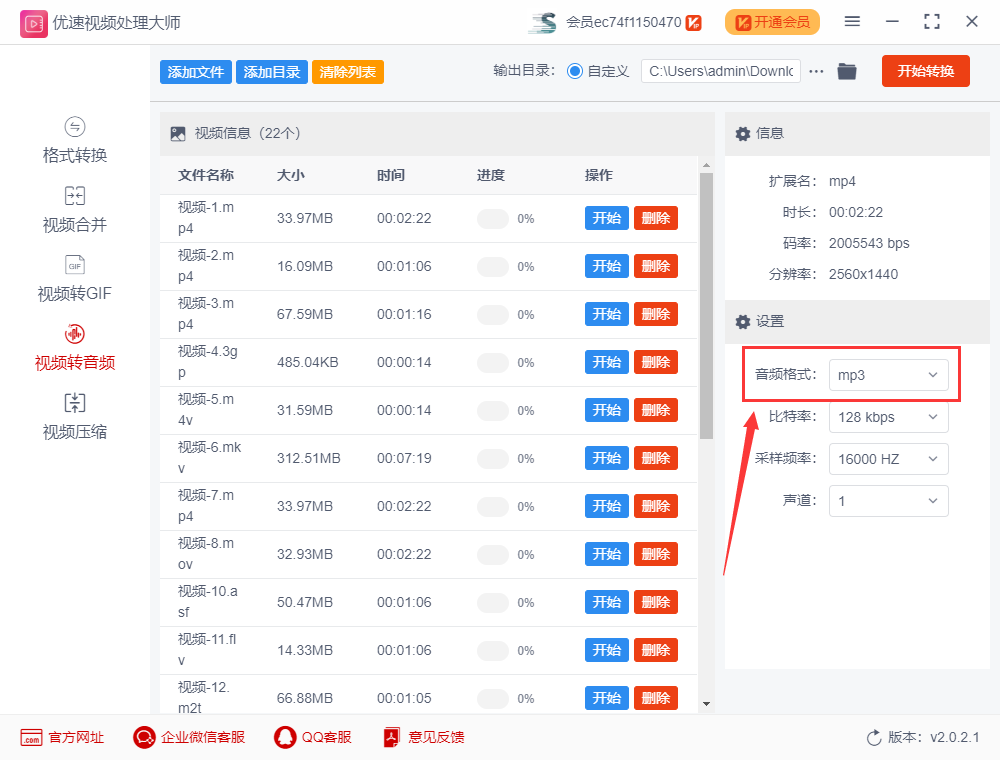Viewport: 1000px width, 760px height.
Task: Open the 音频格式 audio format dropdown
Action: (x=888, y=374)
